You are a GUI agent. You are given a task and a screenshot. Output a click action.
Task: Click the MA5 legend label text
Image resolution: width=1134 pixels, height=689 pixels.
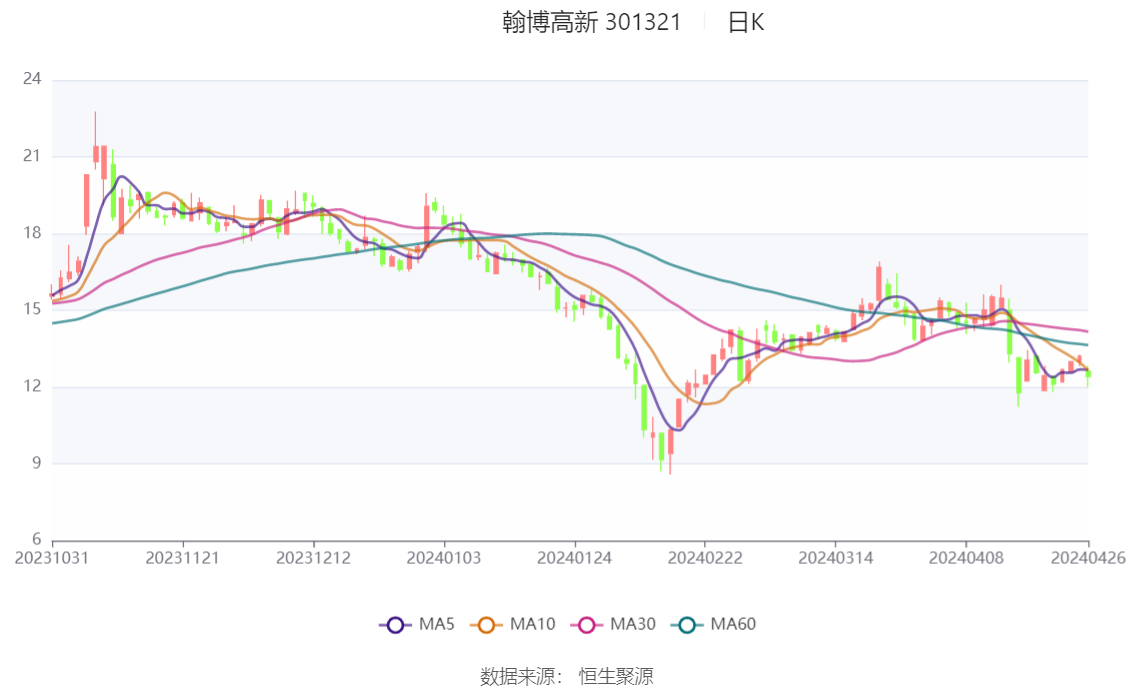[x=437, y=625]
